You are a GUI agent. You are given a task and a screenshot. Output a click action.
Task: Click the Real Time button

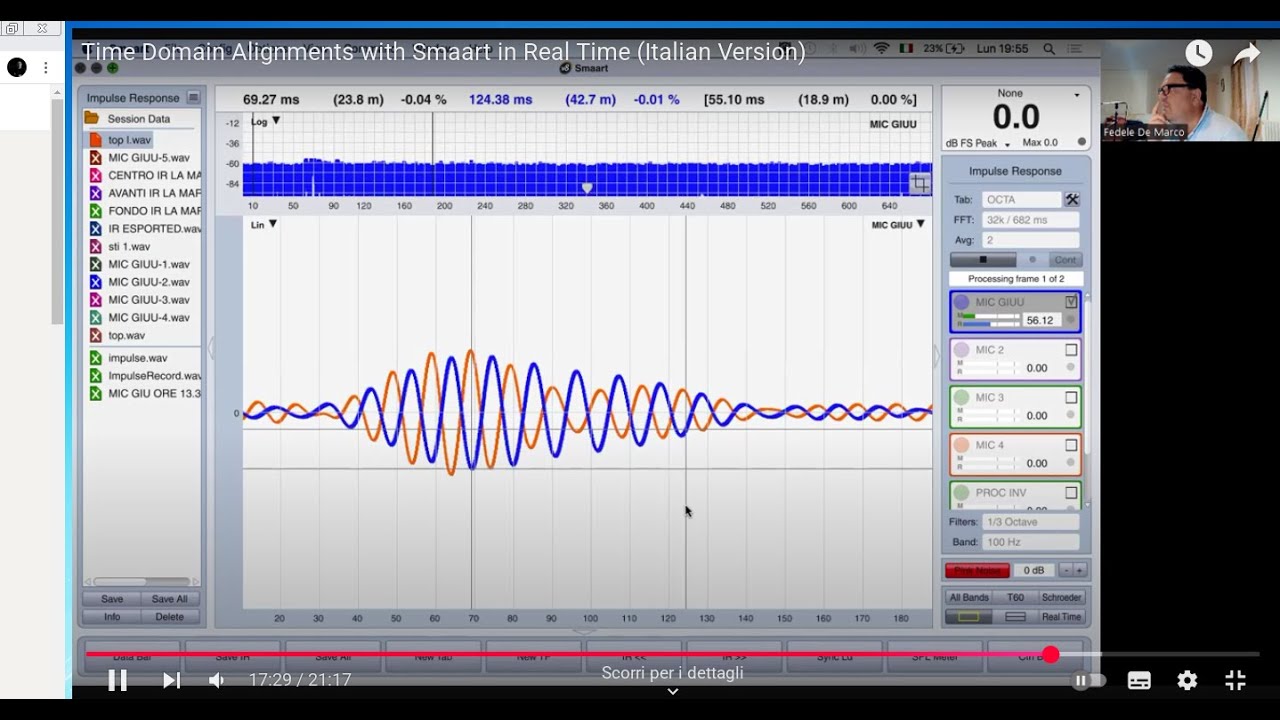click(1061, 617)
